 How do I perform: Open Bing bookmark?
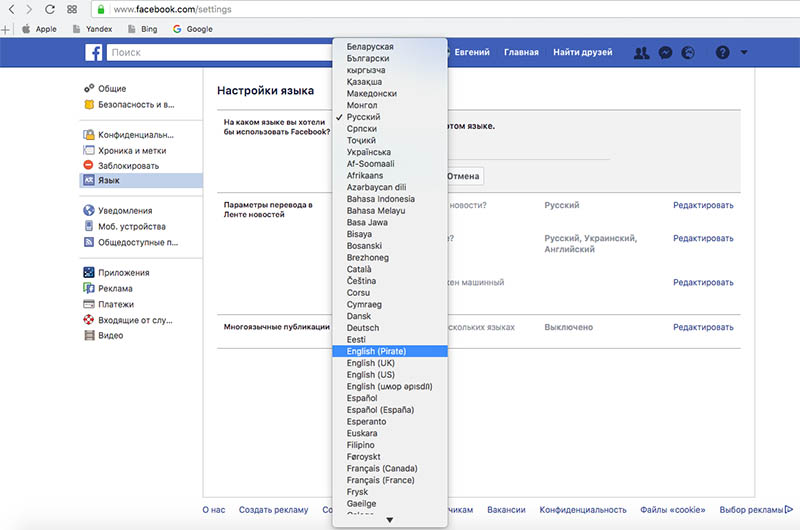click(x=142, y=29)
